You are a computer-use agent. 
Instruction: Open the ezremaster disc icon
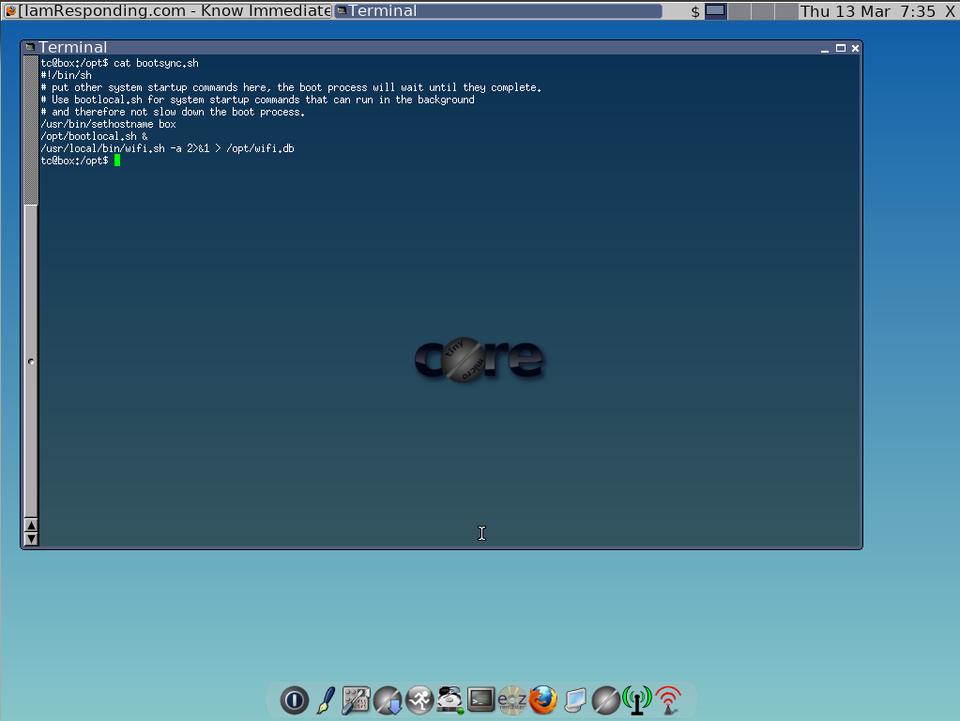tap(512, 700)
